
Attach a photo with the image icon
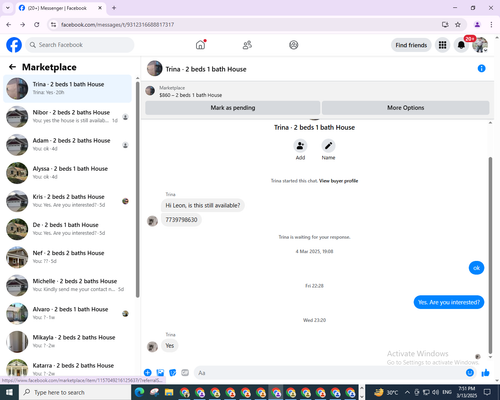click(160, 373)
